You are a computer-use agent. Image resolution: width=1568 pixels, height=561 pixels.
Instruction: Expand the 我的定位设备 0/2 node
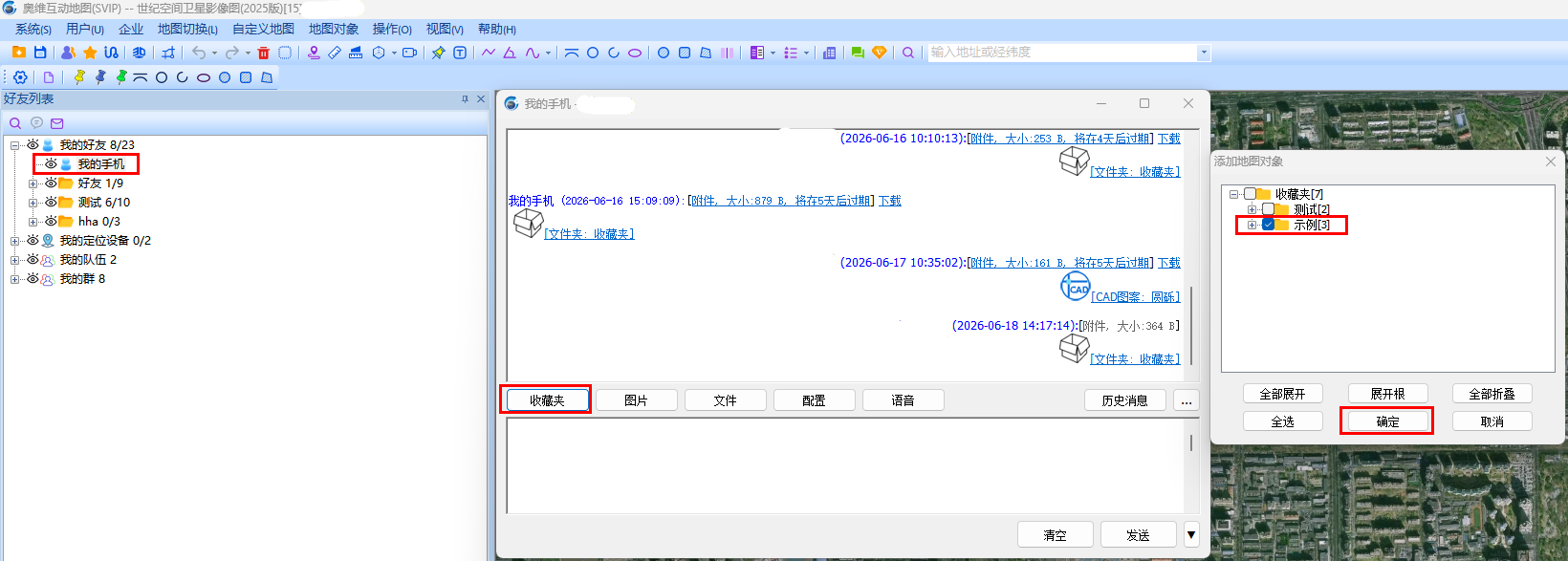14,241
